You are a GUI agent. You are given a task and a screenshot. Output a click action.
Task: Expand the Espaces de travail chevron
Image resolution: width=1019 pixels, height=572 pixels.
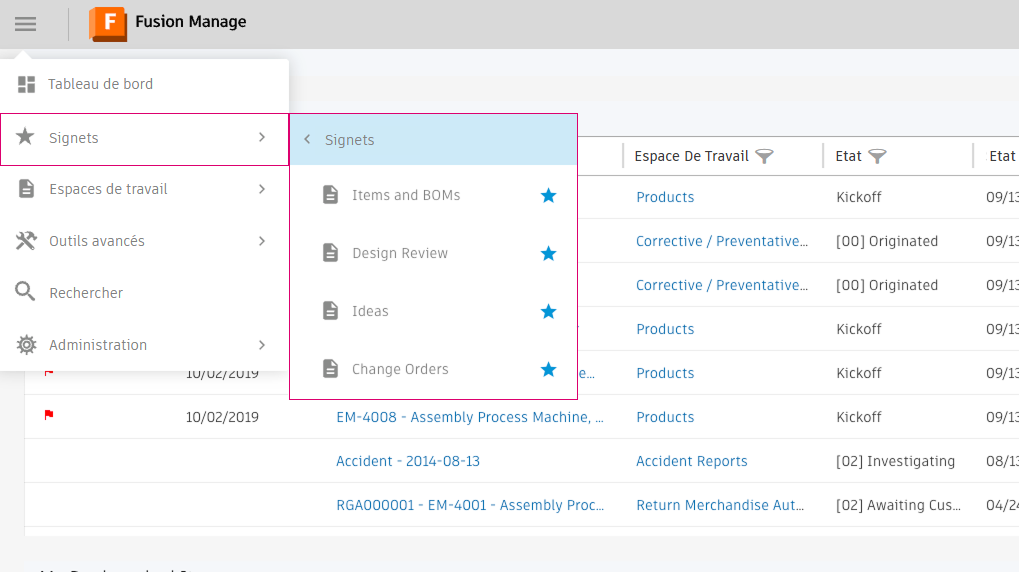point(262,189)
